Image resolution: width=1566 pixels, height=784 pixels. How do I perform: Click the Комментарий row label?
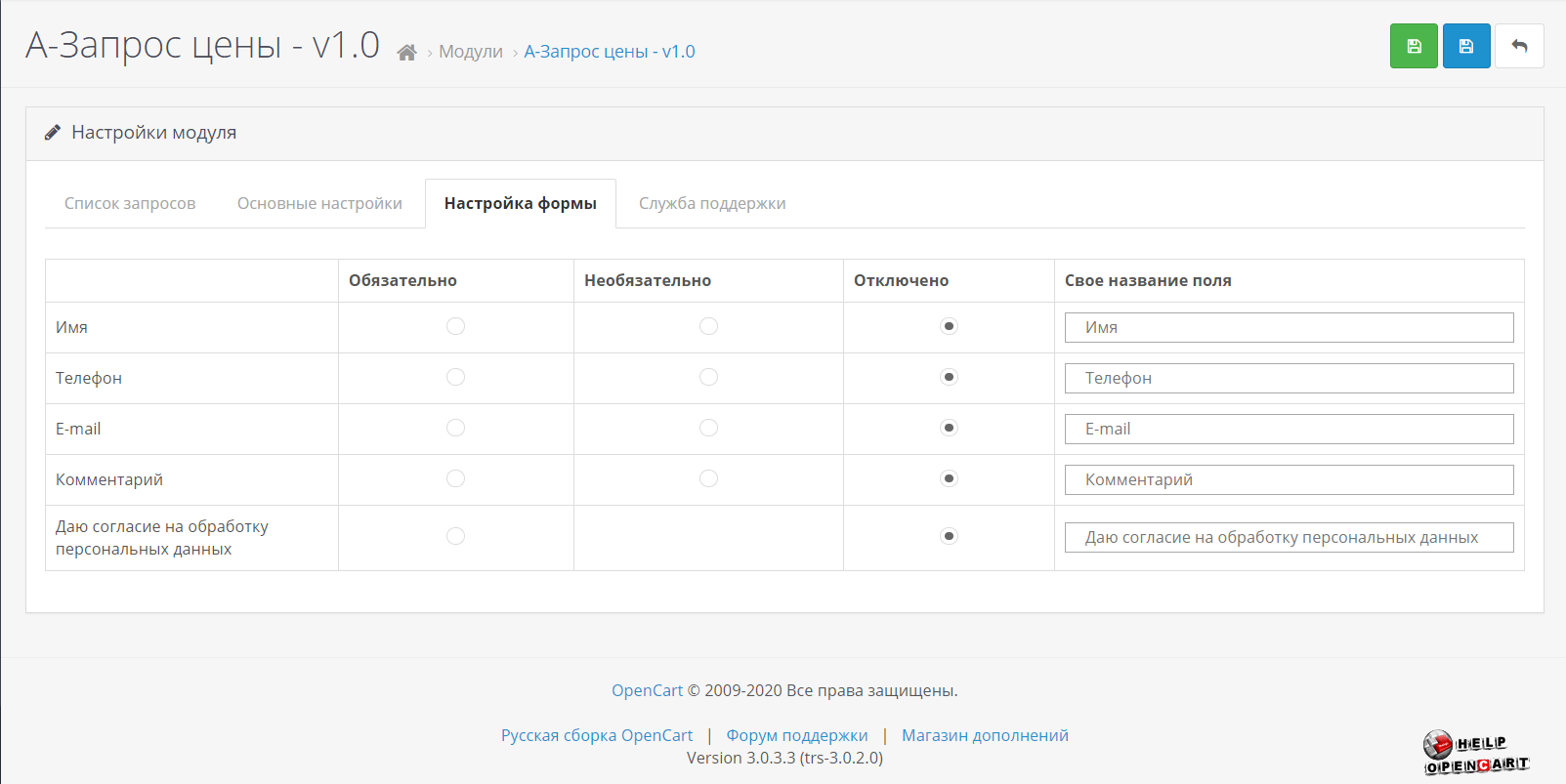tap(109, 479)
